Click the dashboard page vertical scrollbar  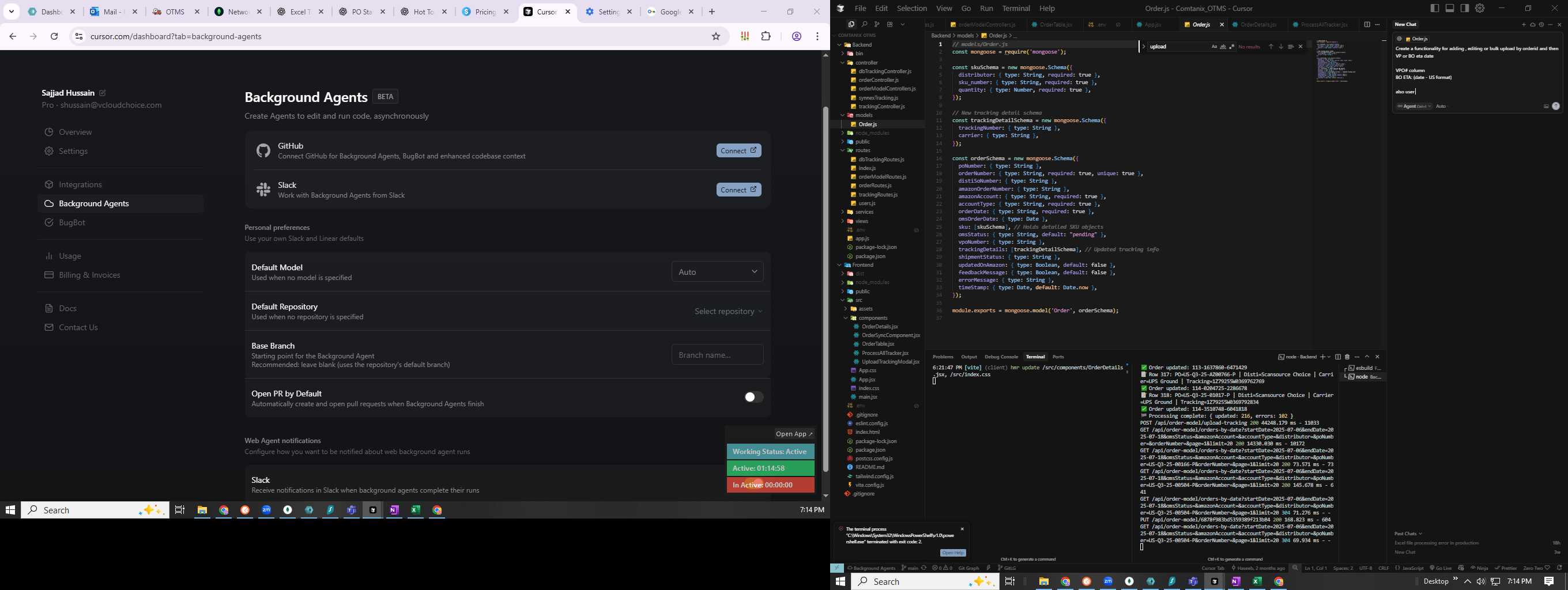pyautogui.click(x=826, y=289)
